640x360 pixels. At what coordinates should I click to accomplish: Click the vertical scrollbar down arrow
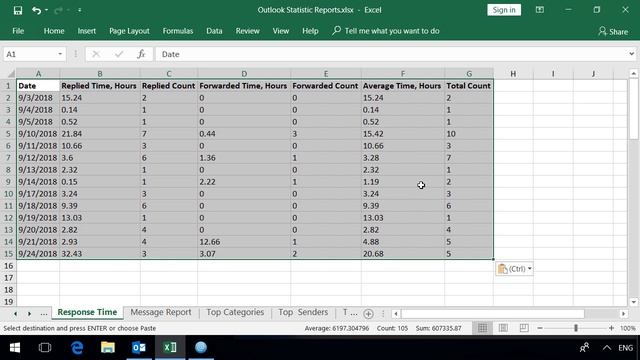(x=633, y=302)
